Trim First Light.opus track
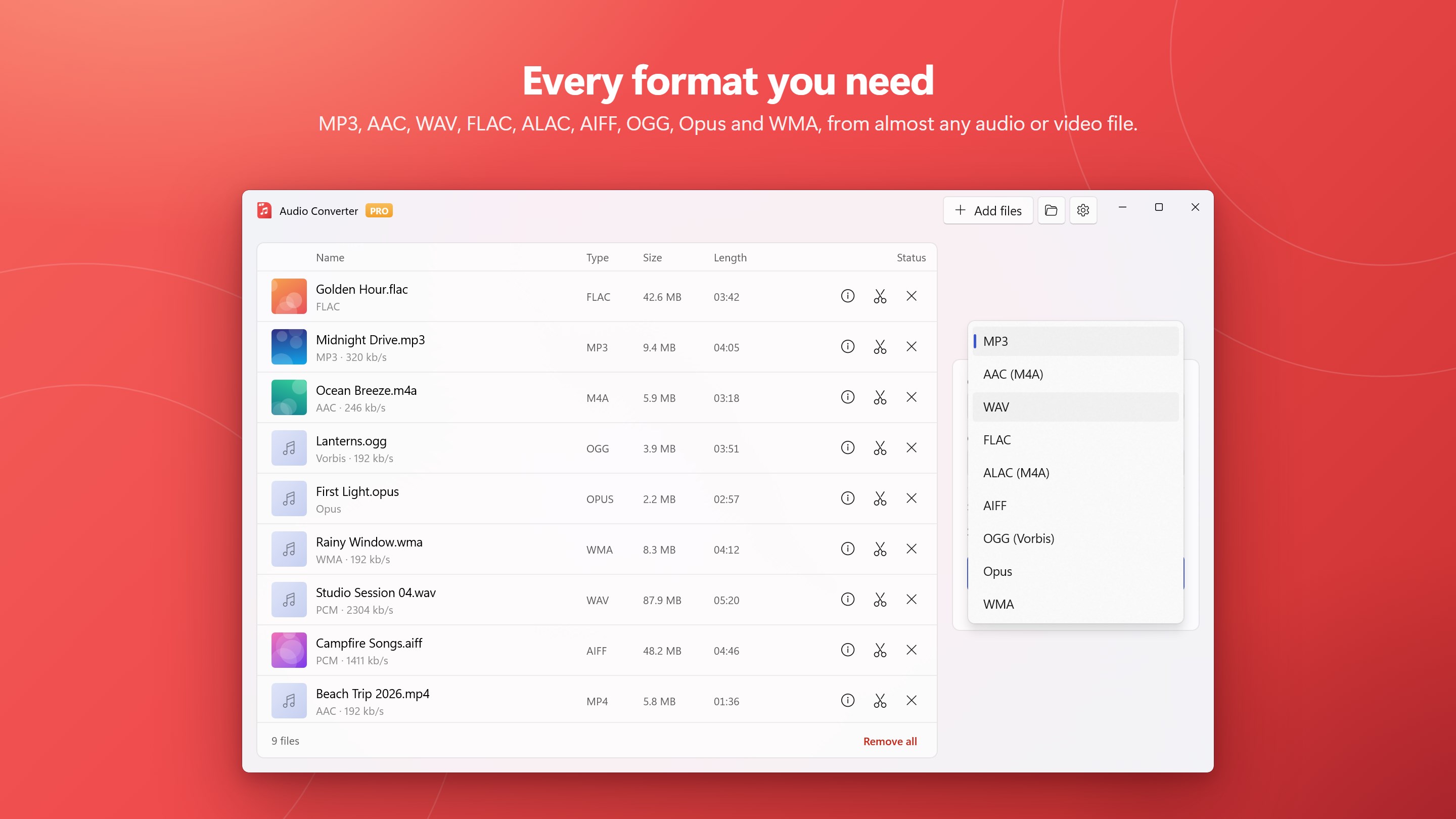The image size is (1456, 819). [x=880, y=498]
